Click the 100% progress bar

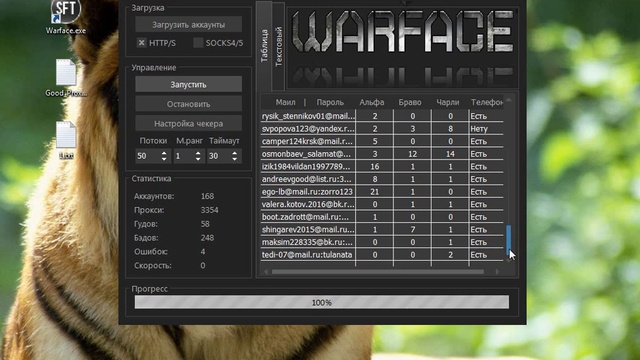[x=322, y=302]
